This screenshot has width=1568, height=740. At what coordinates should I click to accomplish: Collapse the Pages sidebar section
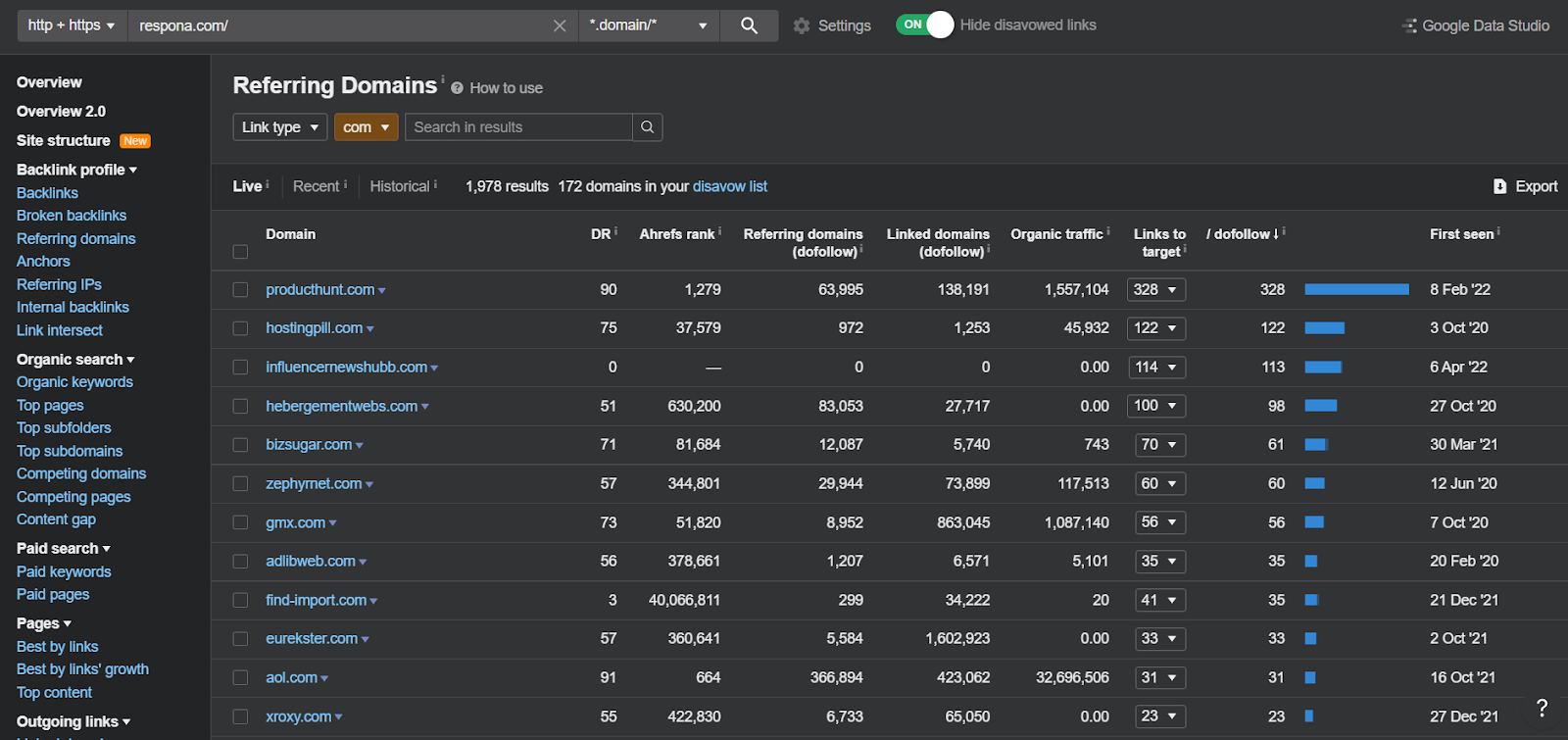click(44, 623)
